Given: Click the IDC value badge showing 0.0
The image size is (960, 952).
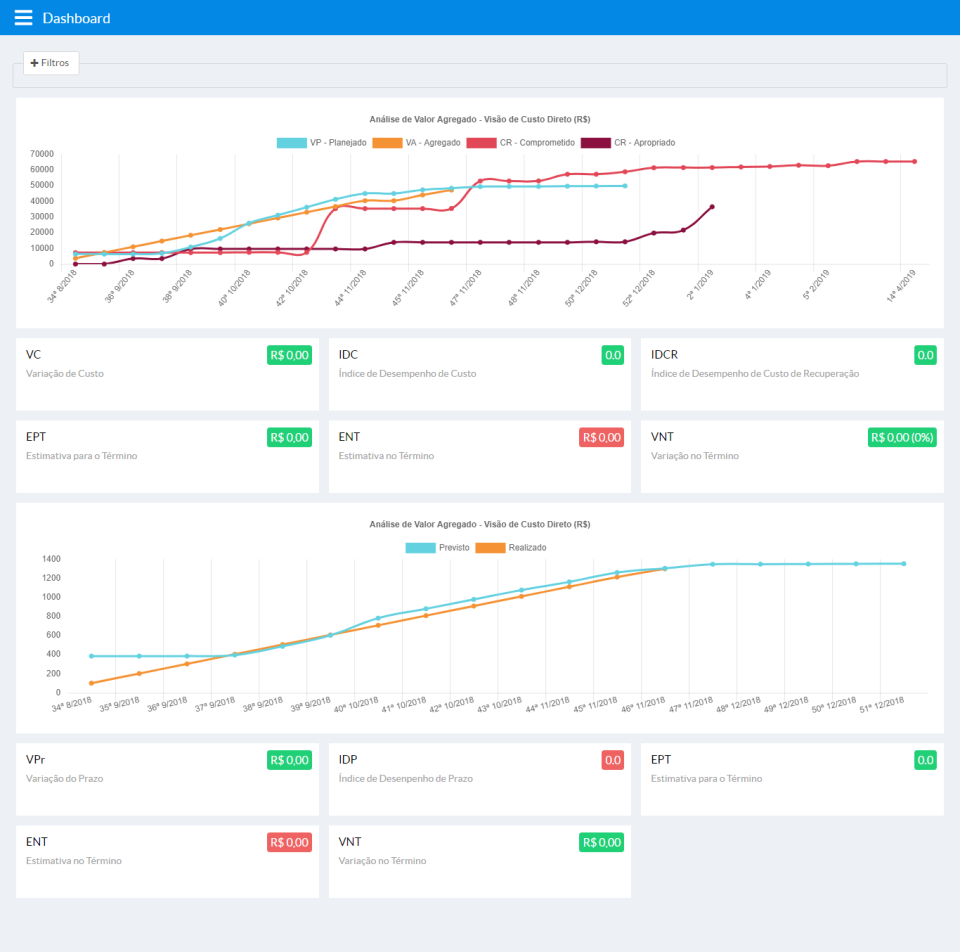Looking at the screenshot, I should click(615, 354).
